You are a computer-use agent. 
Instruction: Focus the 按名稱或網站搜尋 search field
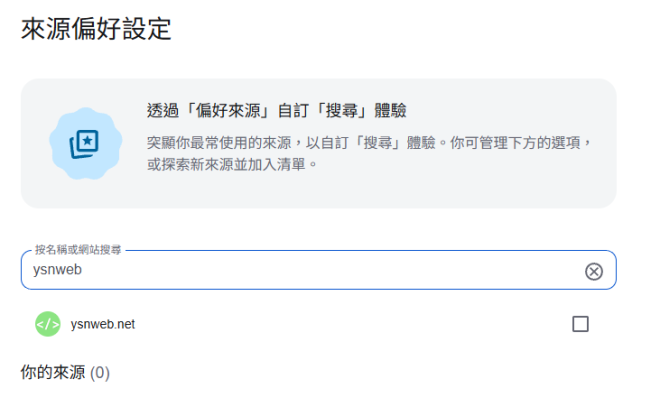click(x=319, y=270)
